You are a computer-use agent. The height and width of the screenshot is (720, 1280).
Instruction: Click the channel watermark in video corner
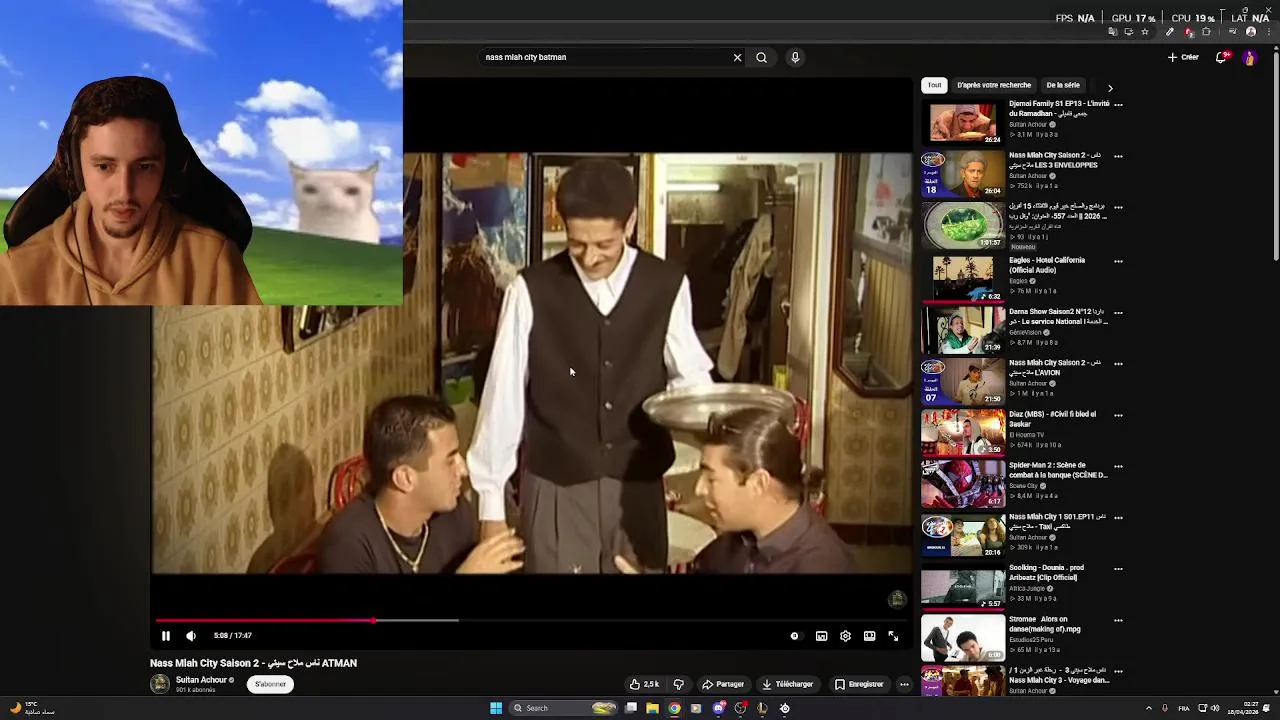coord(897,599)
